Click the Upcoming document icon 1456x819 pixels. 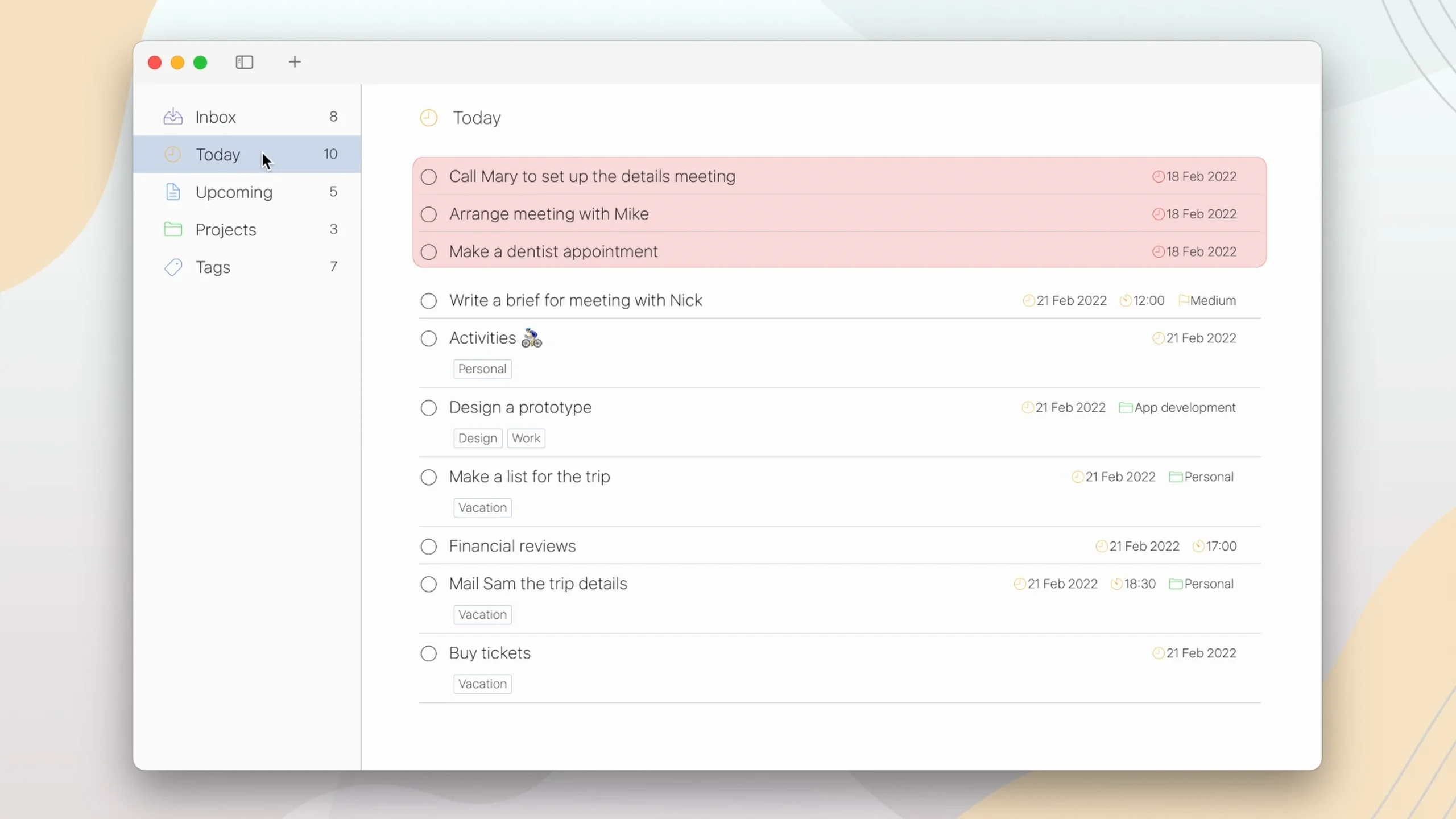173,192
